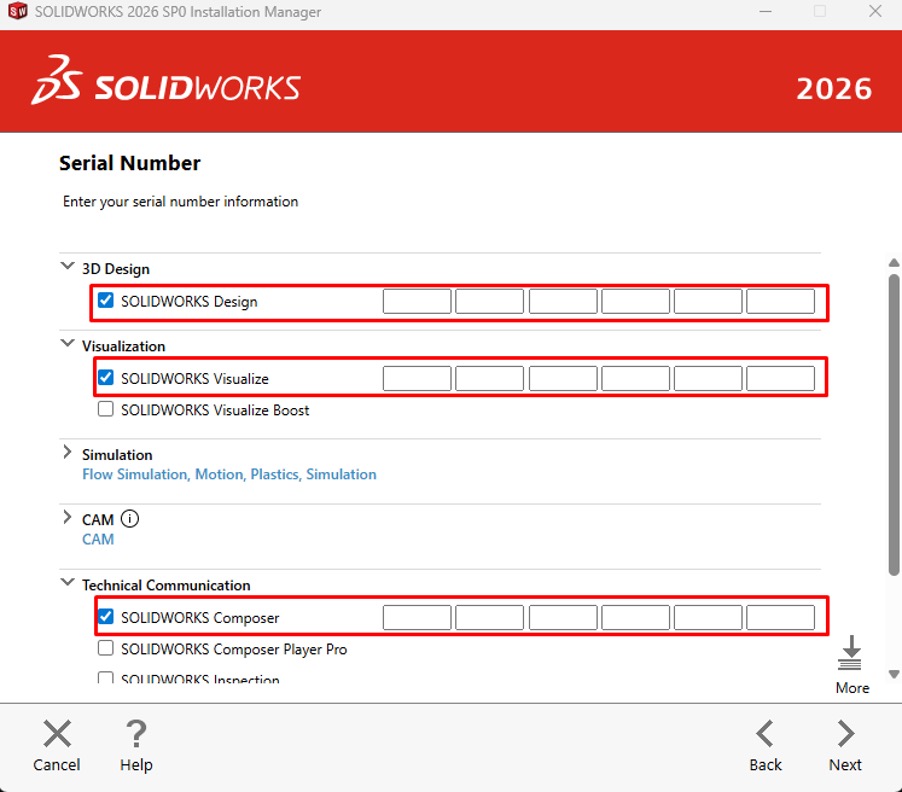Click the 'Enter your serial number information' text

181,202
